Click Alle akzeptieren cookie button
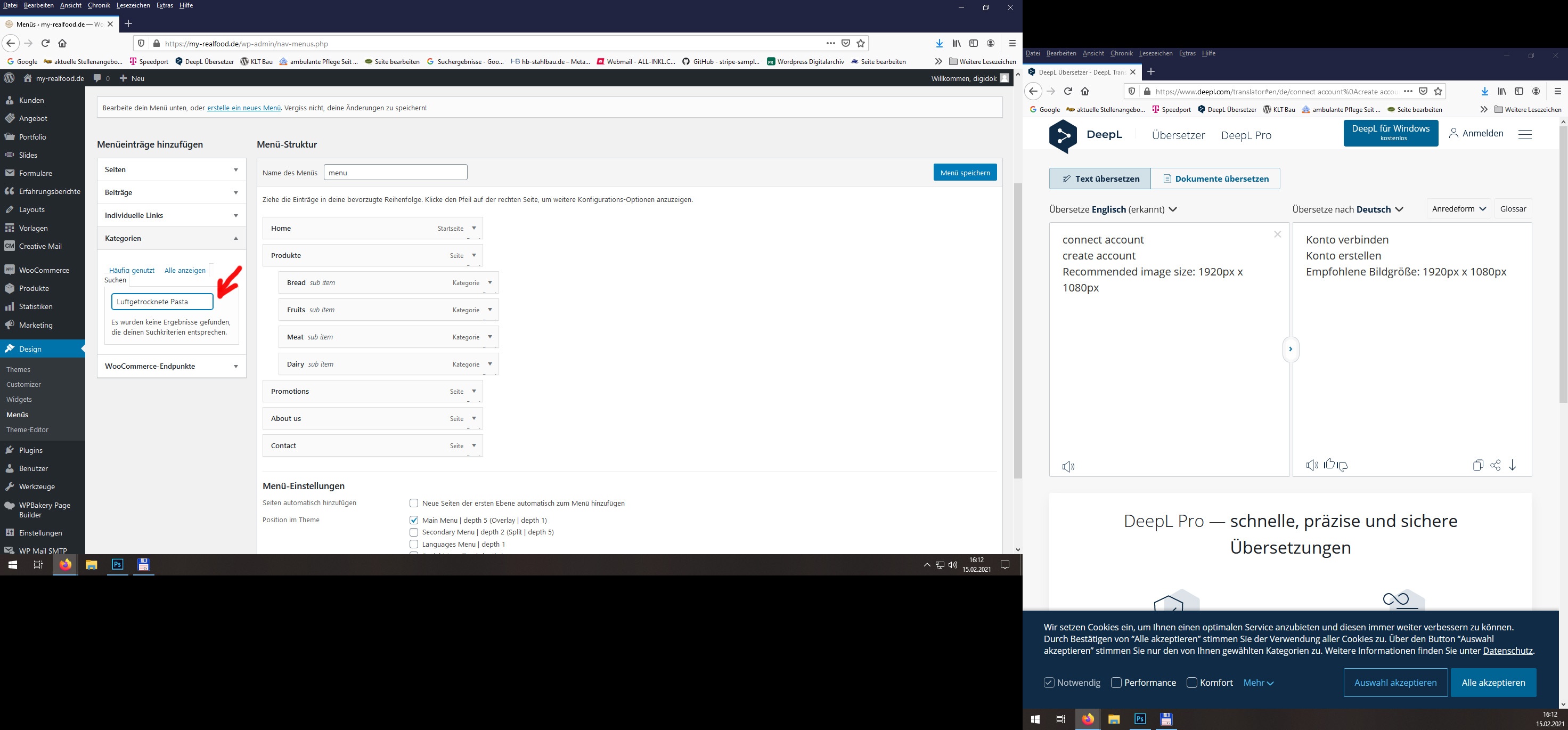 click(1494, 683)
